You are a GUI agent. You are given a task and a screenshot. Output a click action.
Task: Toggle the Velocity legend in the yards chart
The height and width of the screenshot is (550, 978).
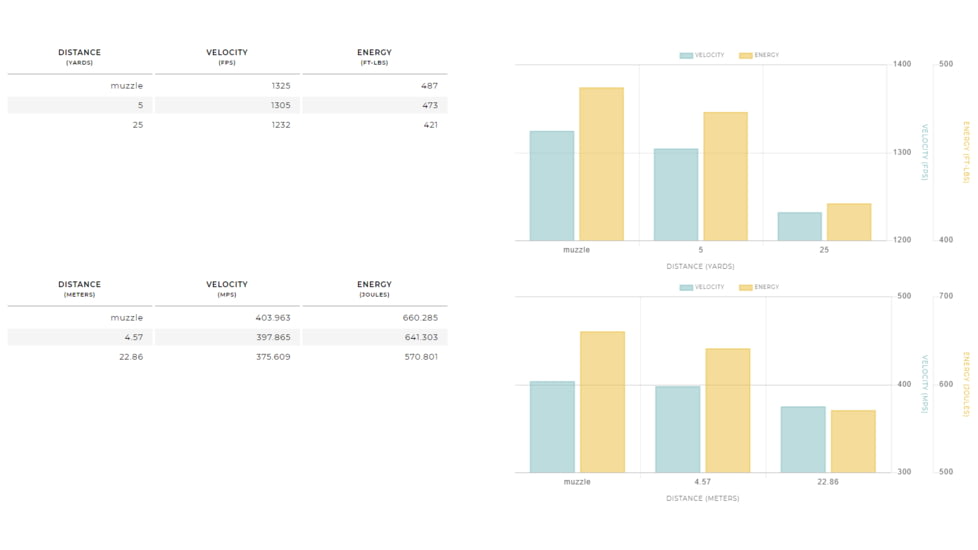tap(702, 56)
